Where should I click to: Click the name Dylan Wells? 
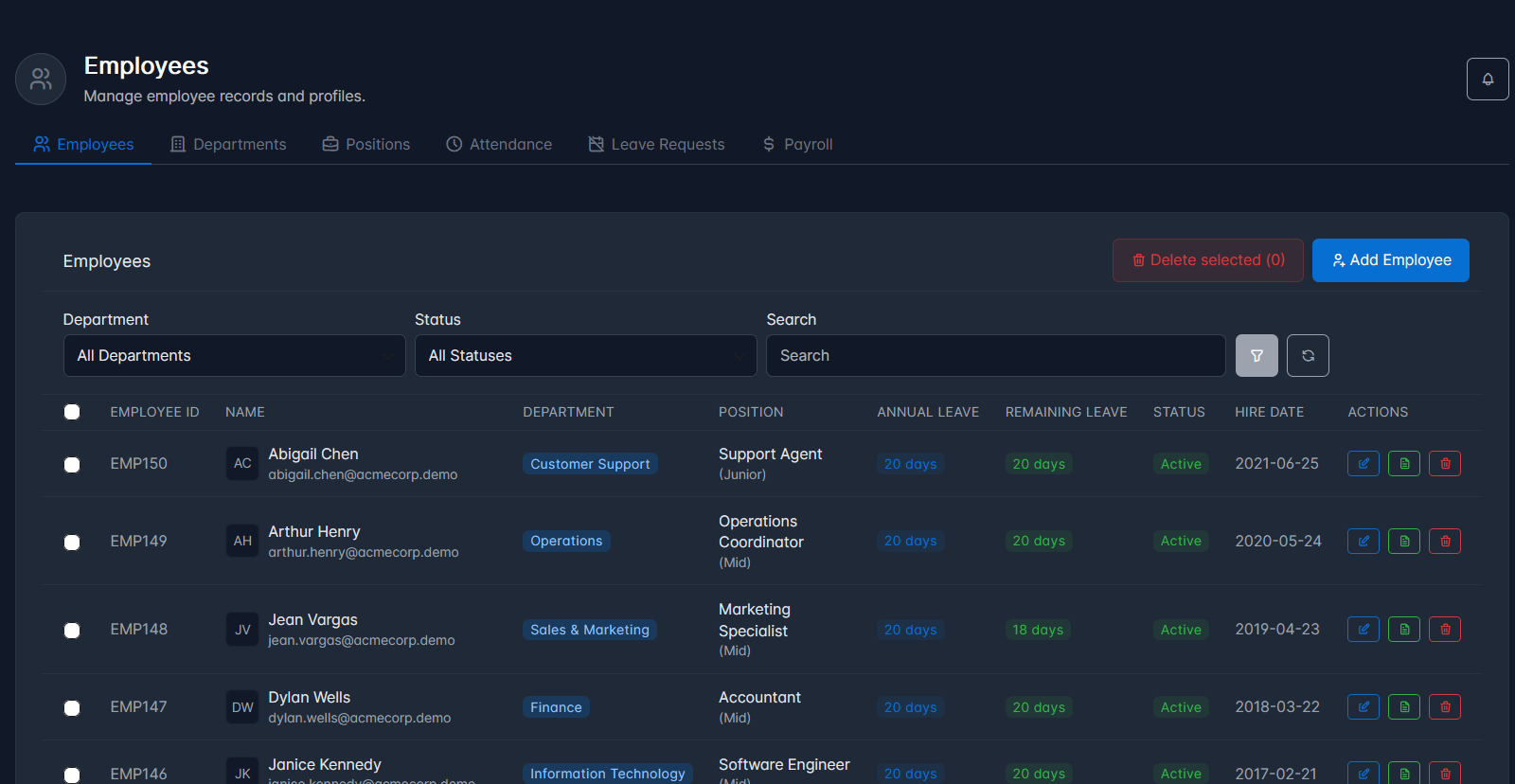click(309, 697)
